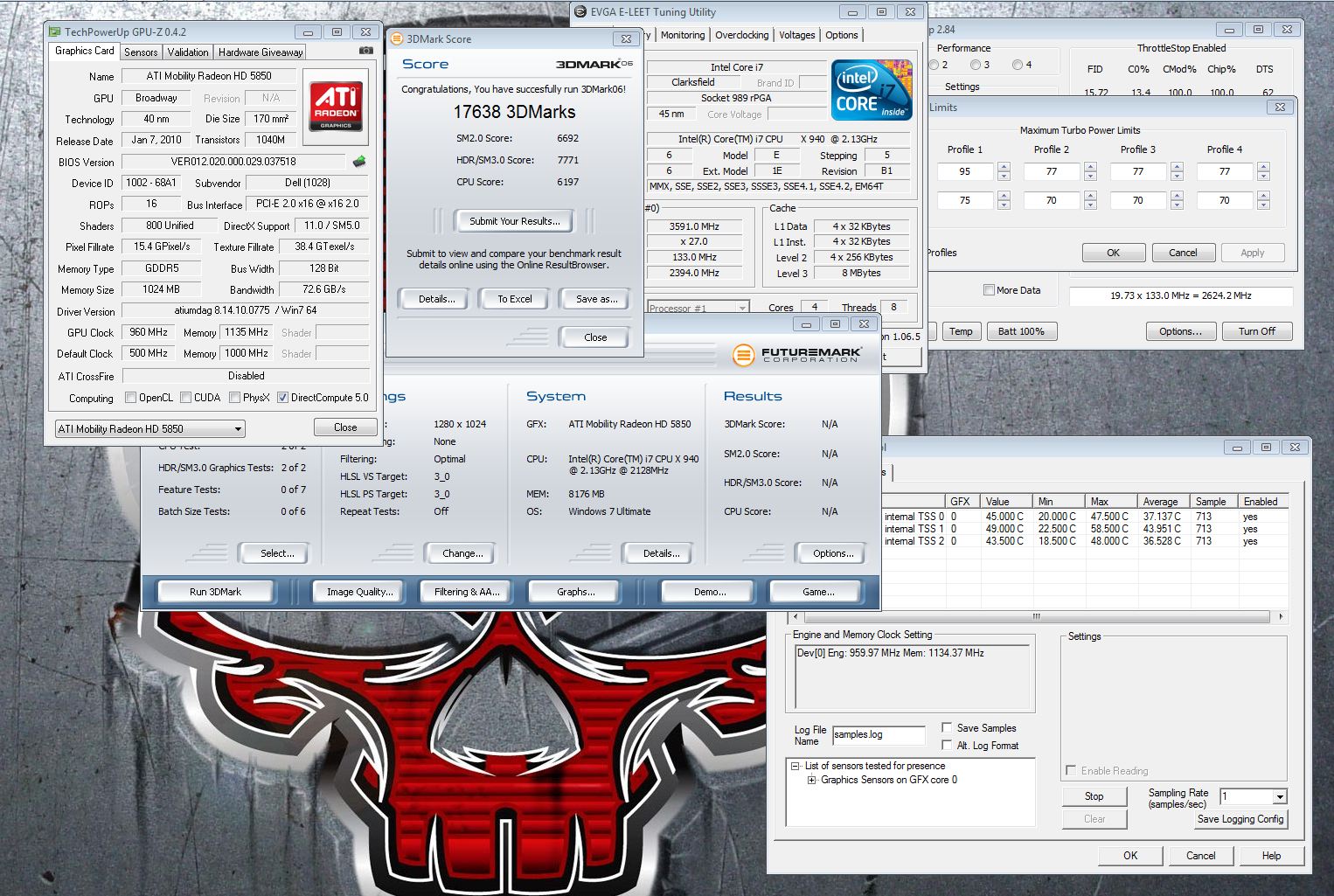Viewport: 1334px width, 896px height.
Task: Switch to the Validation tab in GPU-Z
Action: [x=188, y=52]
